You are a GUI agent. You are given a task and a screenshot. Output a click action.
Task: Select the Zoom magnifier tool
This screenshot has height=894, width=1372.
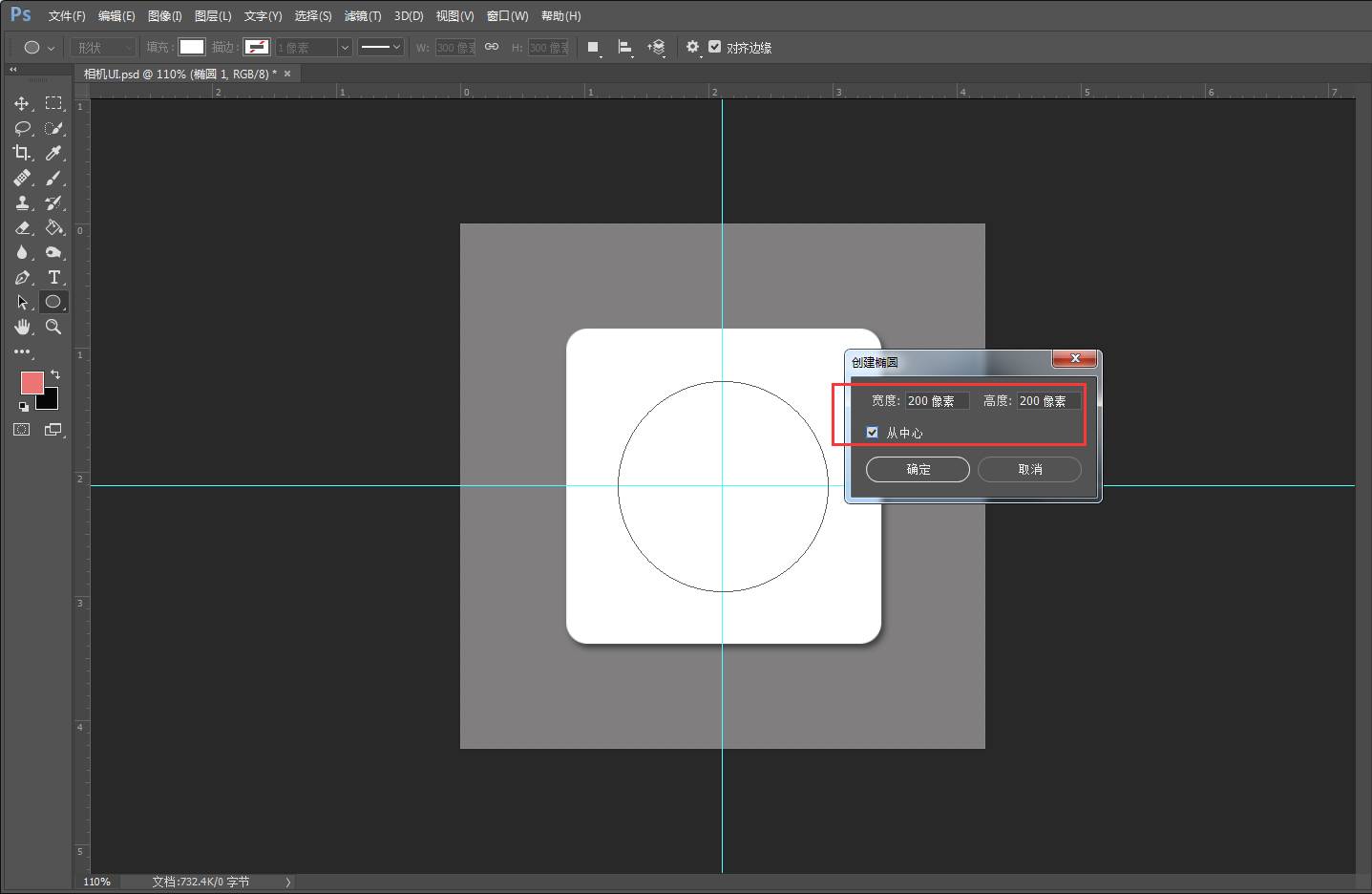click(x=53, y=327)
